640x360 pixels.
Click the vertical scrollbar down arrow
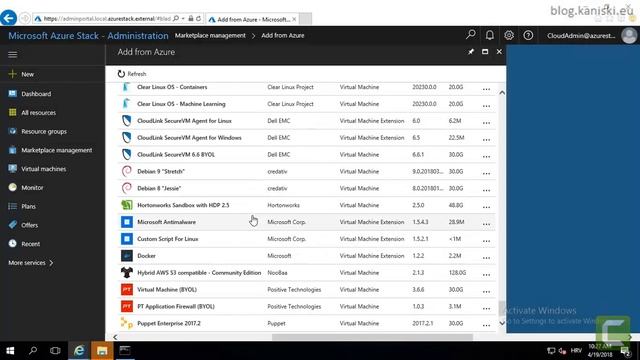(502, 323)
